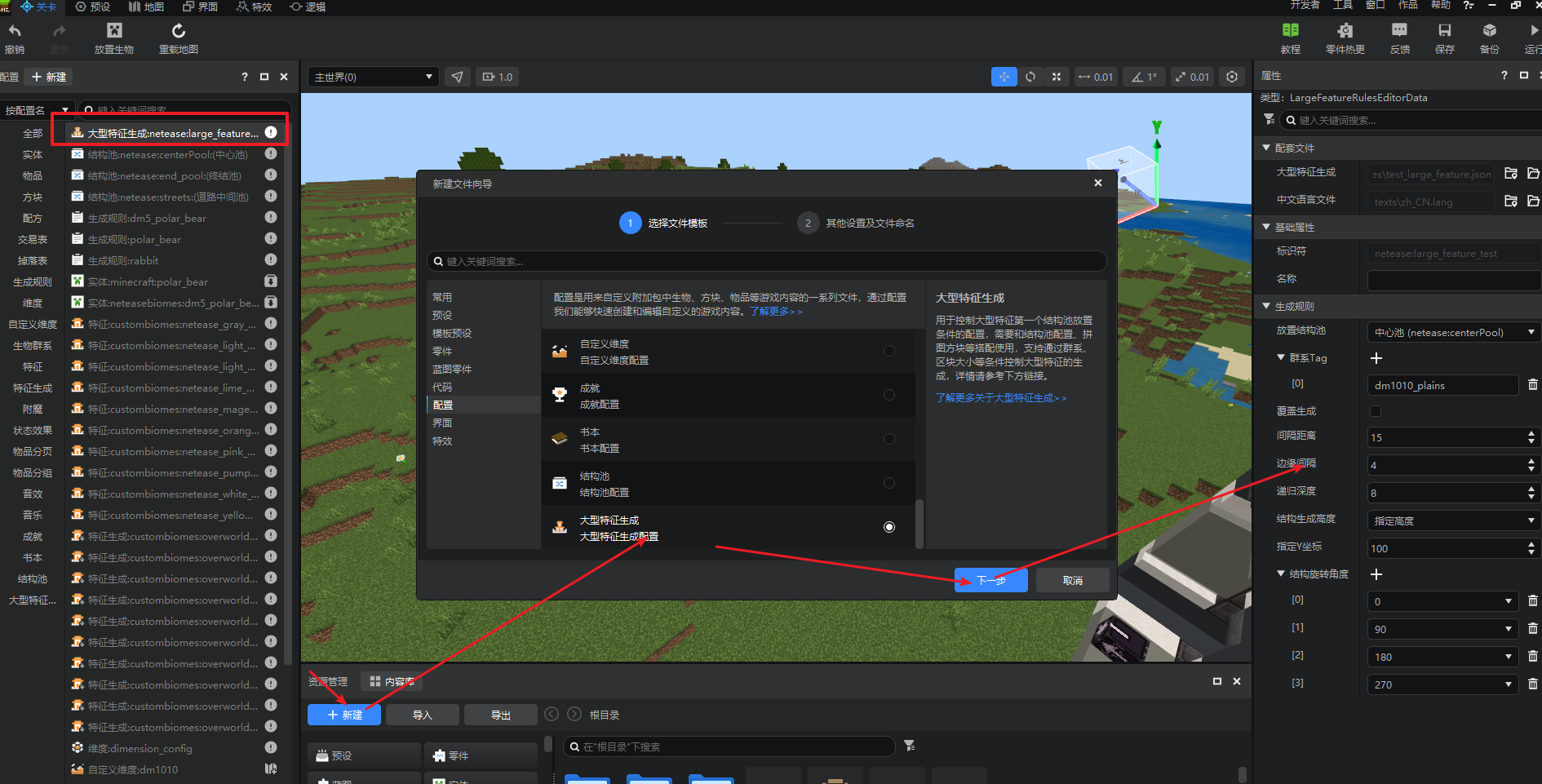Viewport: 1542px width, 784px height.
Task: Click the angle snap 1° setting
Action: 1145,77
